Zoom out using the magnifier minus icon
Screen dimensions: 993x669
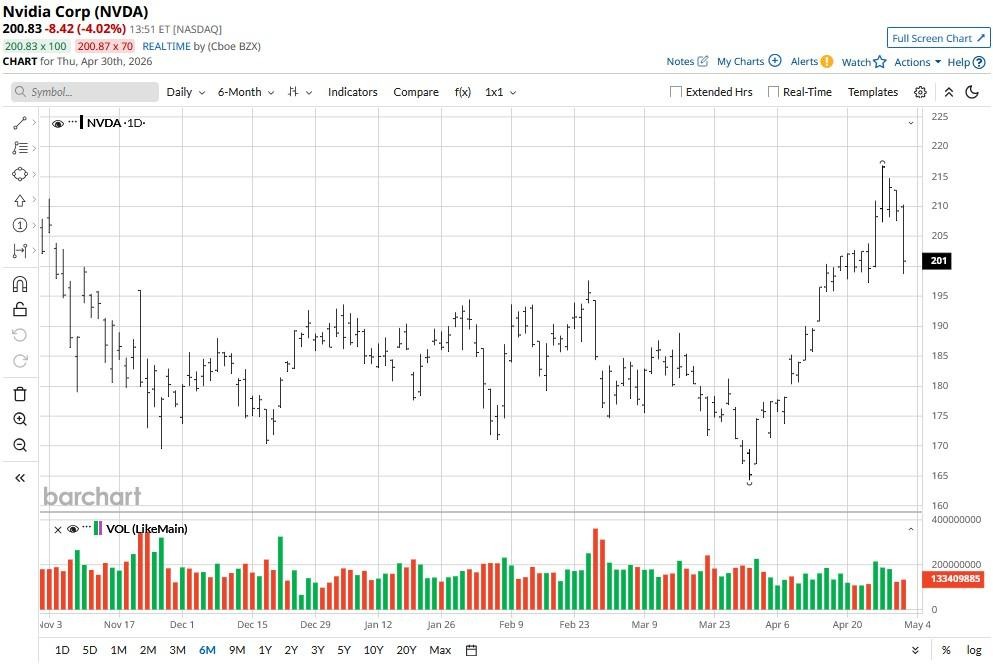coord(20,446)
